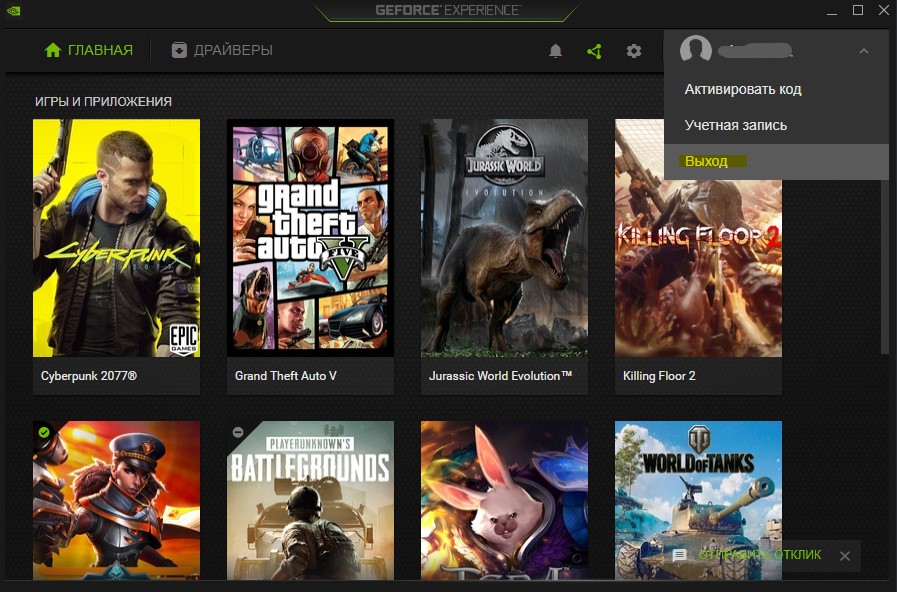Screen dimensions: 897x592
Task: Click the green optimized checkmark badge
Action: click(44, 432)
